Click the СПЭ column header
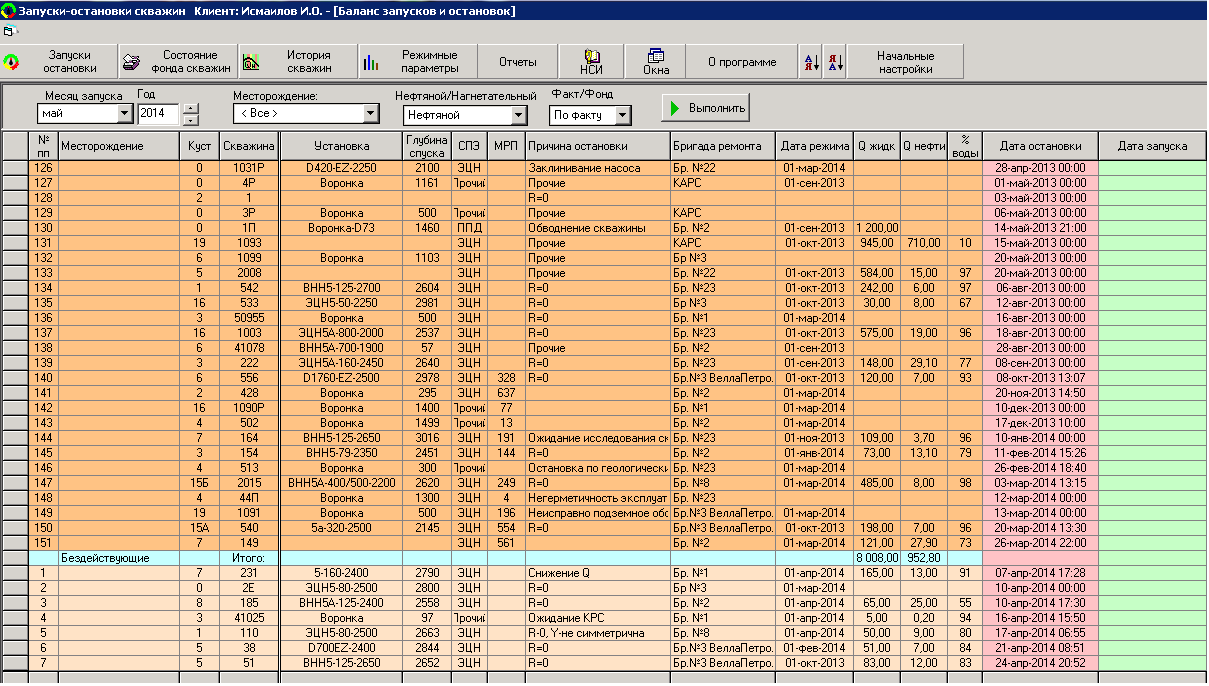This screenshot has height=686, width=1209. point(469,146)
